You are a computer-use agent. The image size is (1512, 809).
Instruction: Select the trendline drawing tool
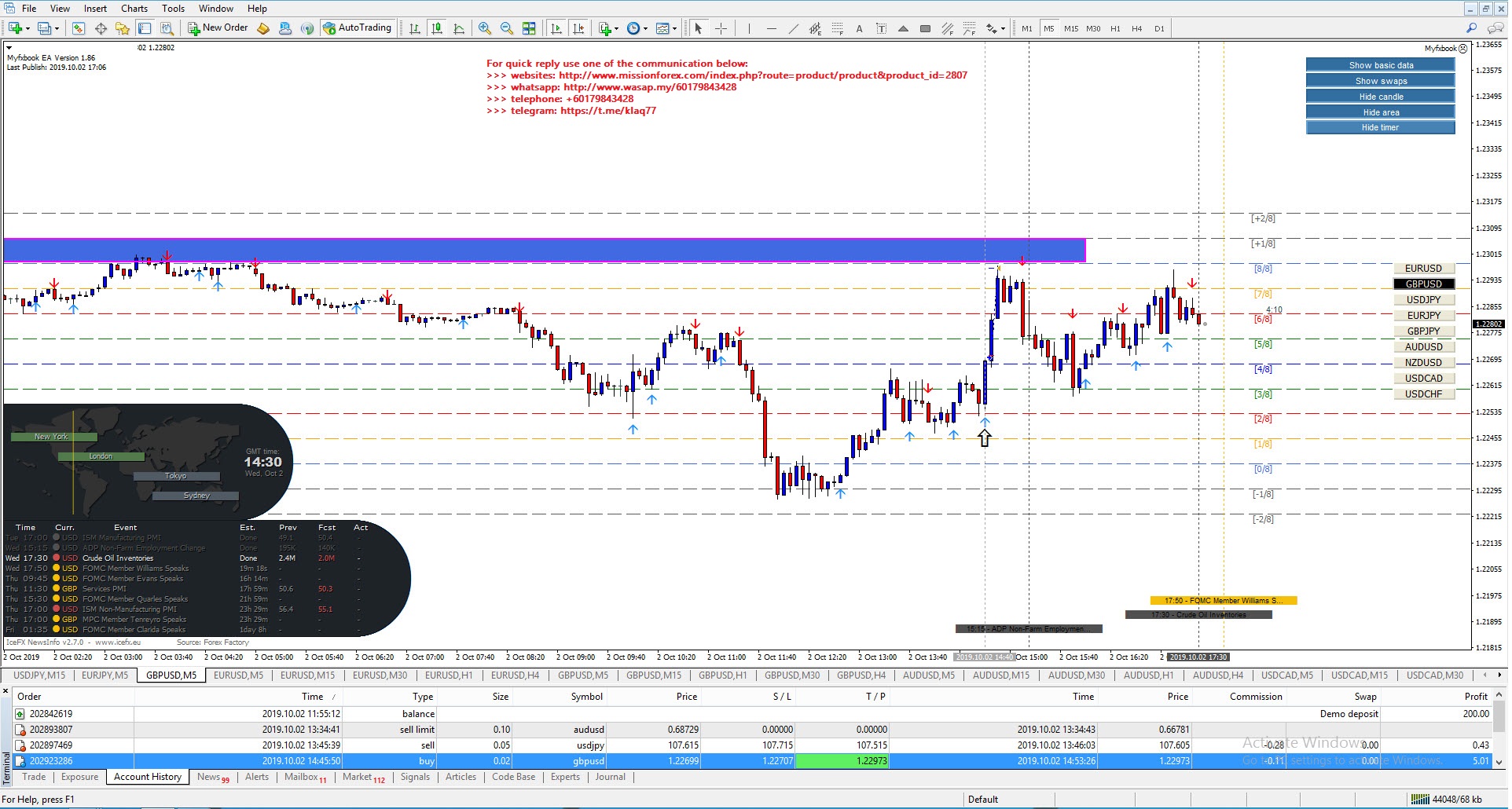point(793,28)
